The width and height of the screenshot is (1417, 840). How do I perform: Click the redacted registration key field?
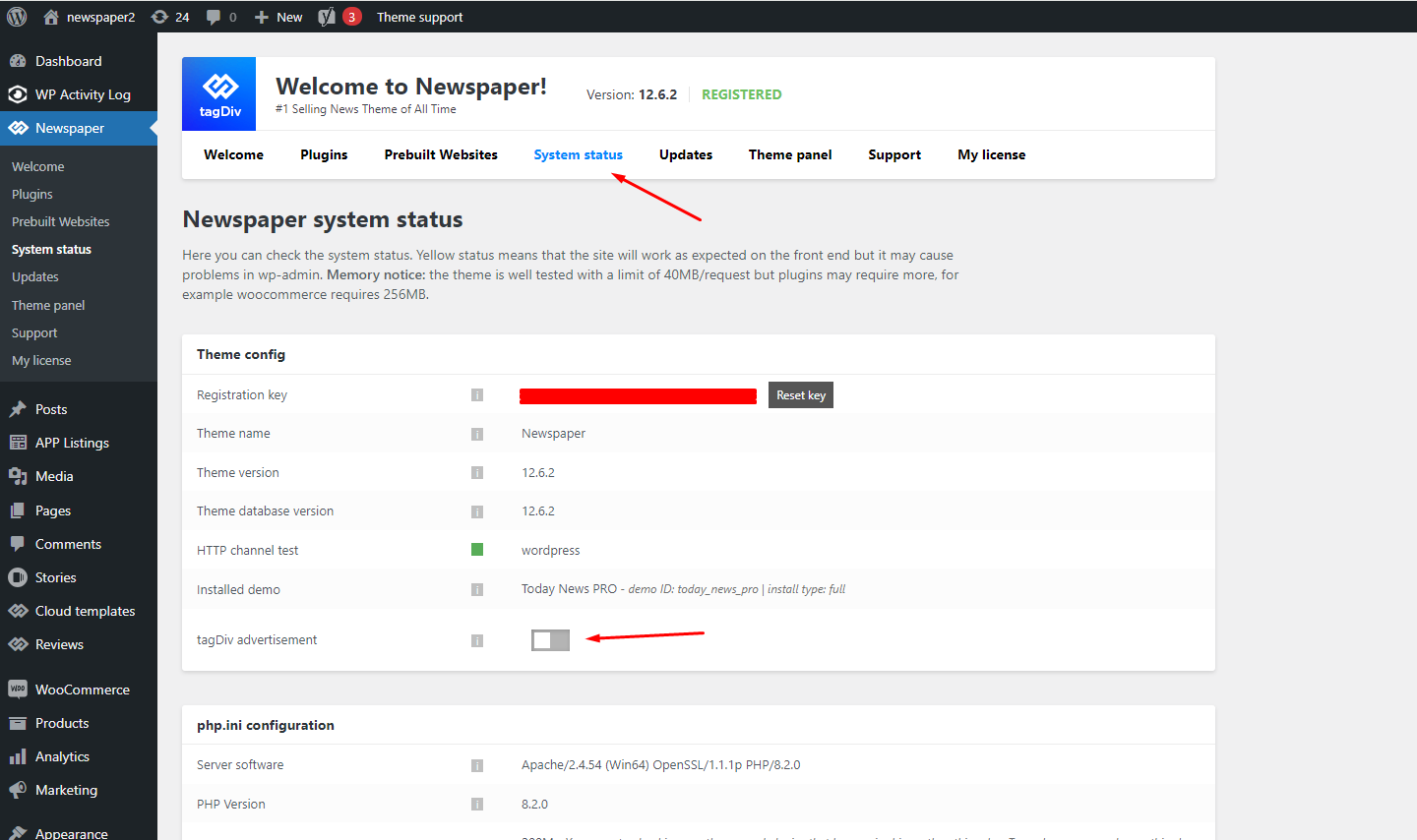pyautogui.click(x=638, y=395)
